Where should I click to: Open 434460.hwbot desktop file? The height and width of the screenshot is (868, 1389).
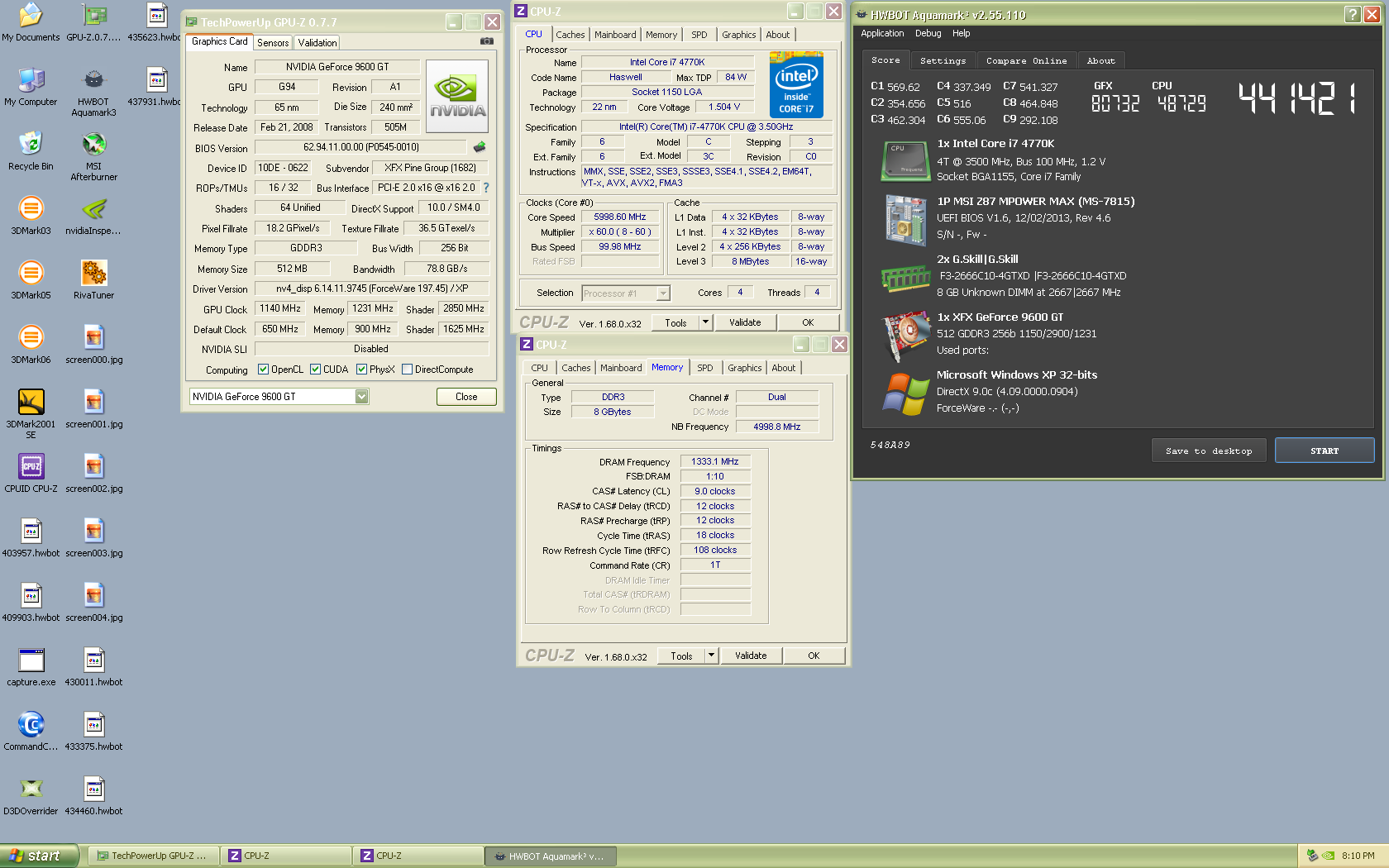pyautogui.click(x=93, y=796)
